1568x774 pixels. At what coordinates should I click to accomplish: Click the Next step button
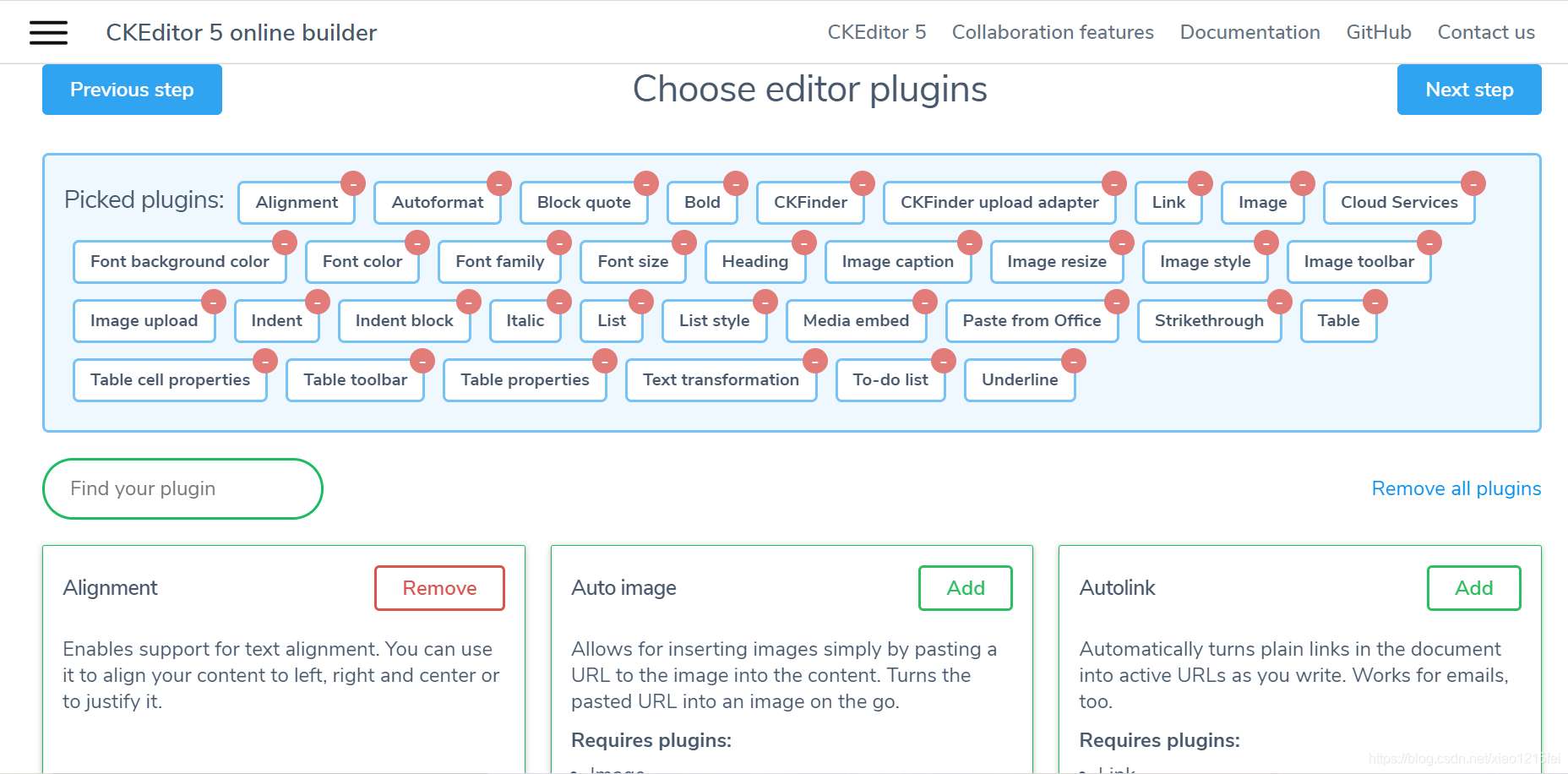[x=1469, y=90]
